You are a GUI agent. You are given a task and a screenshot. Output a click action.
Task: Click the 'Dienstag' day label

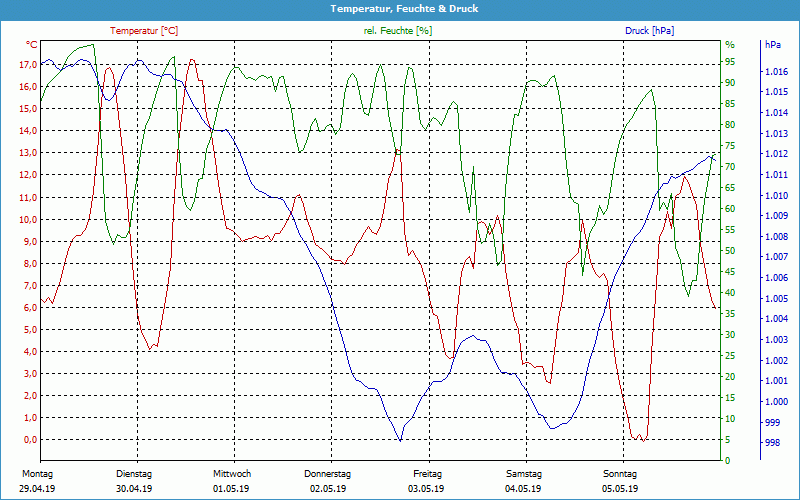pyautogui.click(x=134, y=473)
